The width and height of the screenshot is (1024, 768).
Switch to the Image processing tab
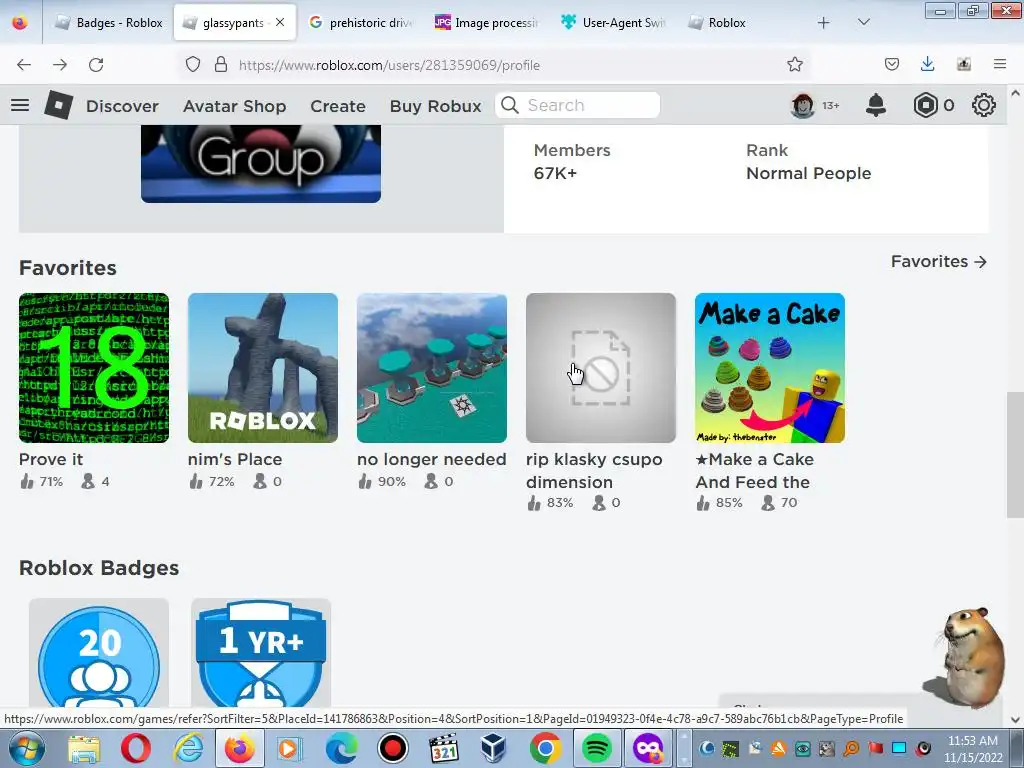click(x=487, y=23)
